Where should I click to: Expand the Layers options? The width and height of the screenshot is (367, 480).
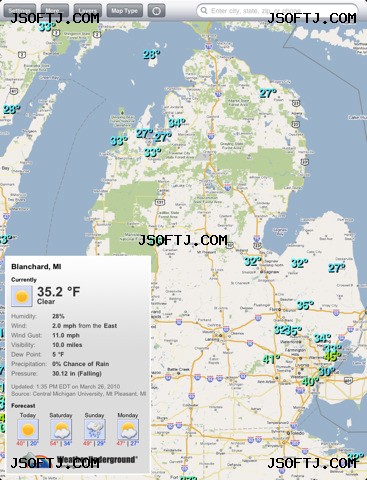pyautogui.click(x=88, y=11)
